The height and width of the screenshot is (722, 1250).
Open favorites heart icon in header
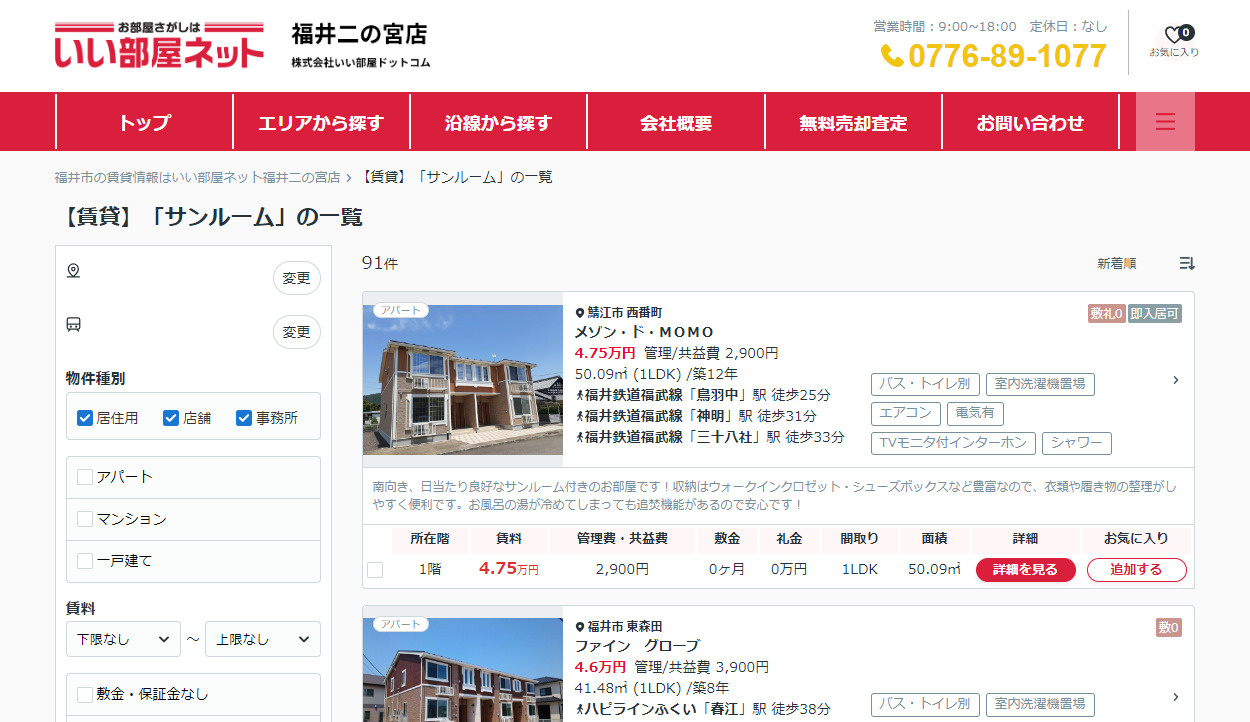pyautogui.click(x=1174, y=35)
